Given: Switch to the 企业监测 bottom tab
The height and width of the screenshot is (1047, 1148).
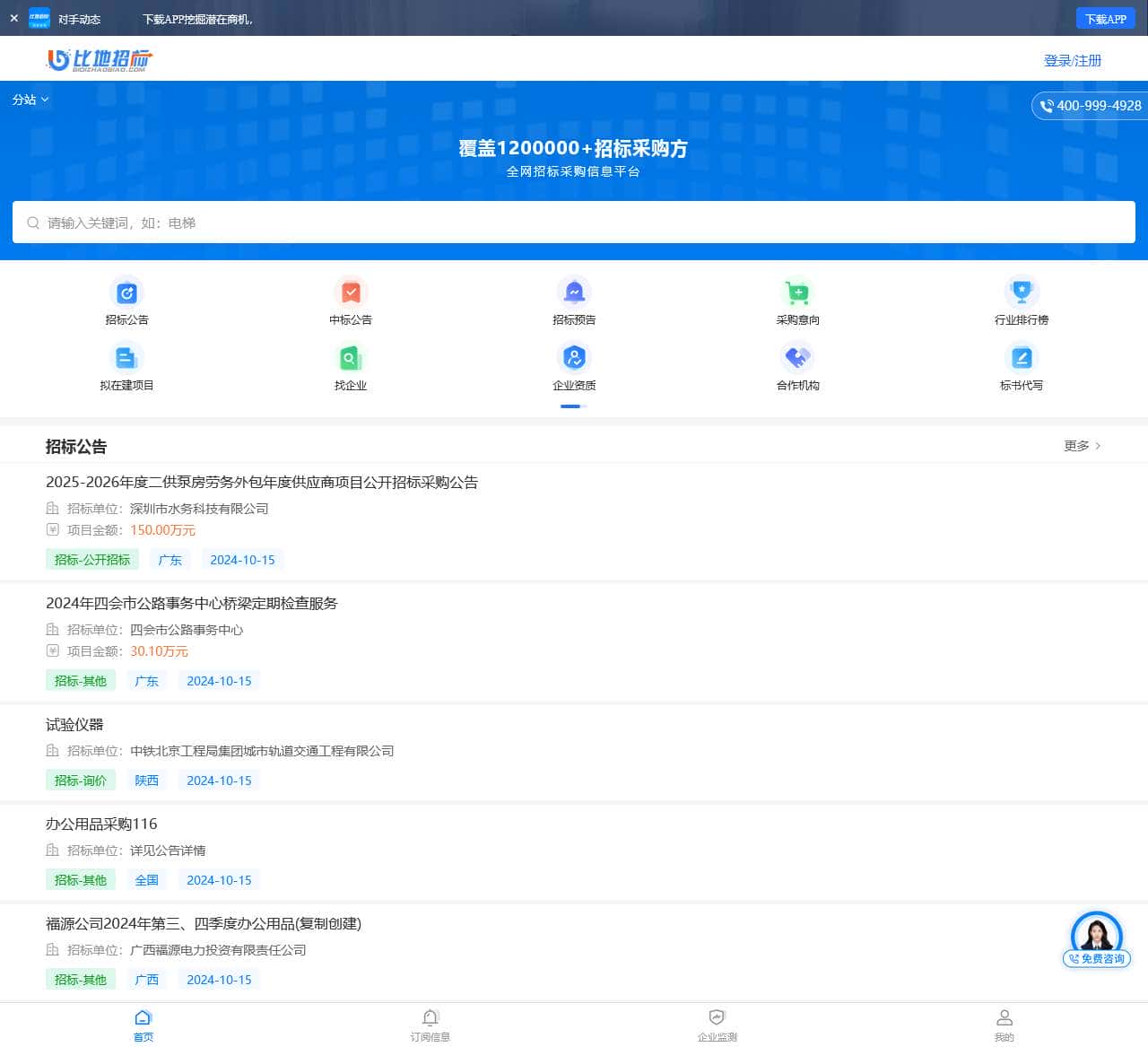Looking at the screenshot, I should click(x=717, y=1025).
